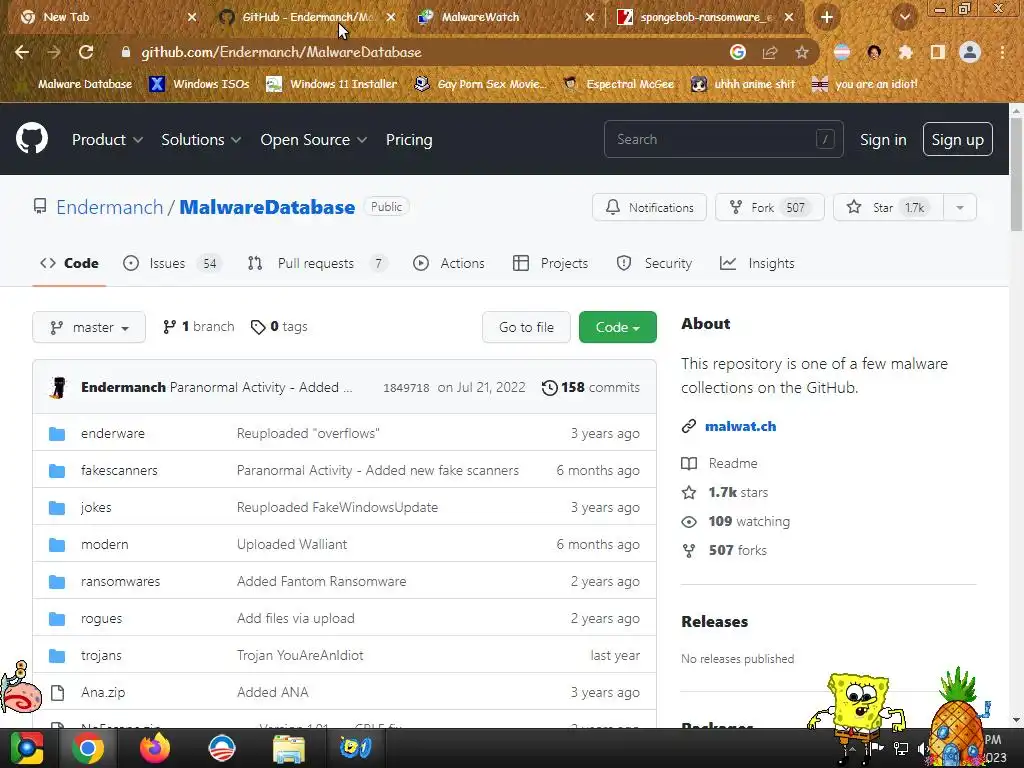This screenshot has height=768, width=1024.
Task: Click Sign in
Action: coord(883,140)
